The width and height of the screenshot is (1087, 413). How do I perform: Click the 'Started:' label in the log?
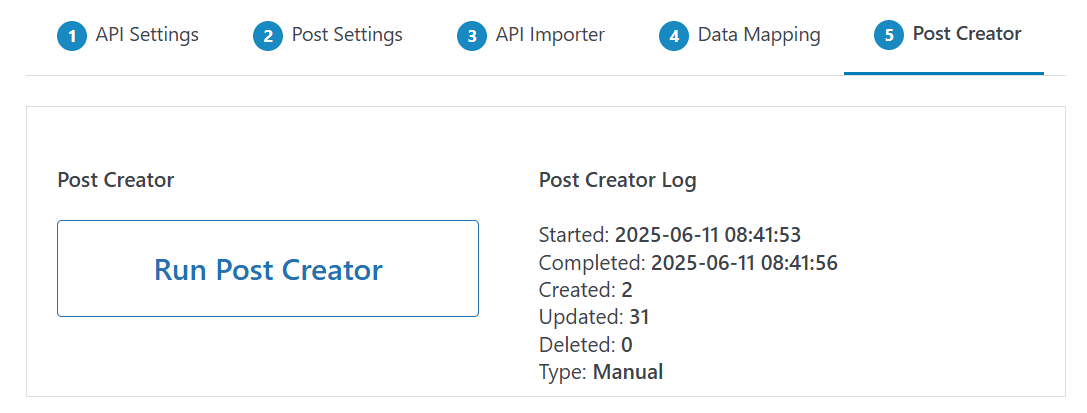[574, 236]
